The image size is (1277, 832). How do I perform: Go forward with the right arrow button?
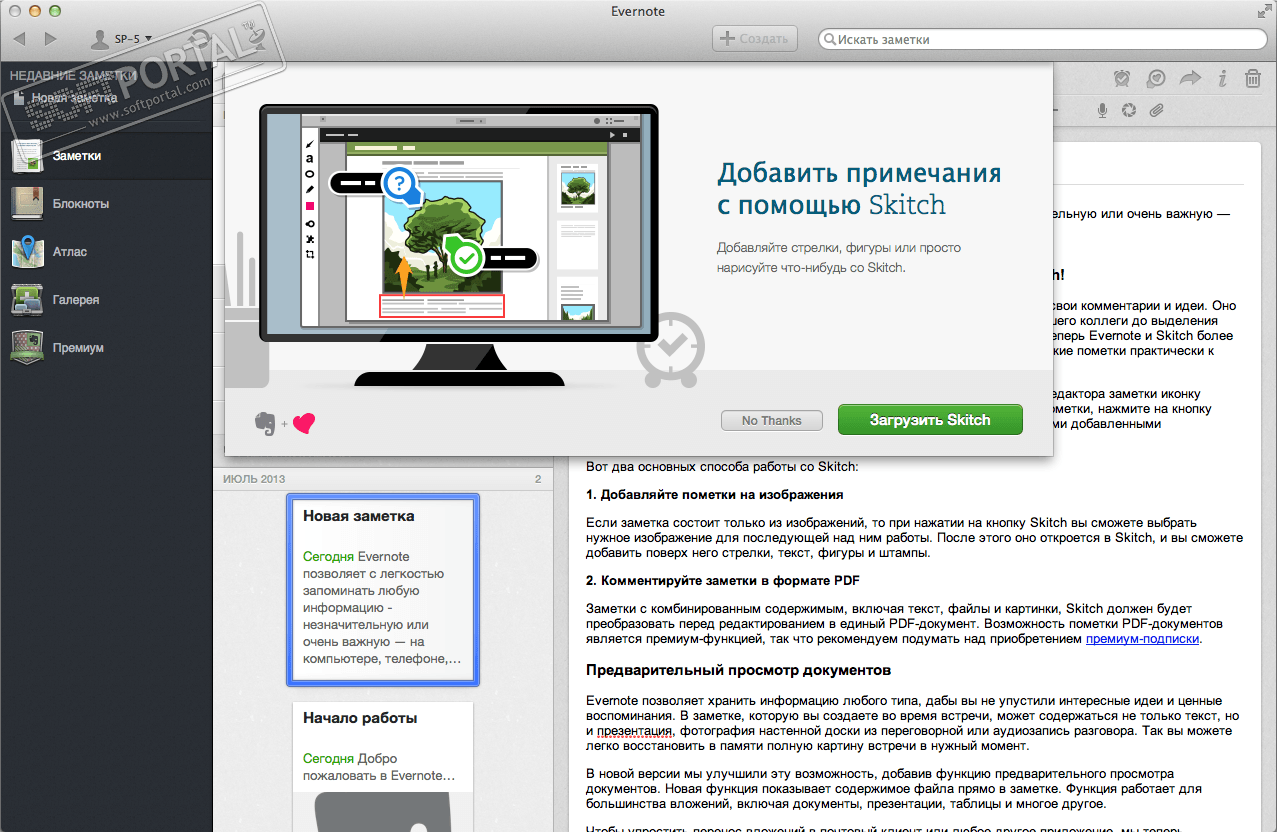click(50, 39)
